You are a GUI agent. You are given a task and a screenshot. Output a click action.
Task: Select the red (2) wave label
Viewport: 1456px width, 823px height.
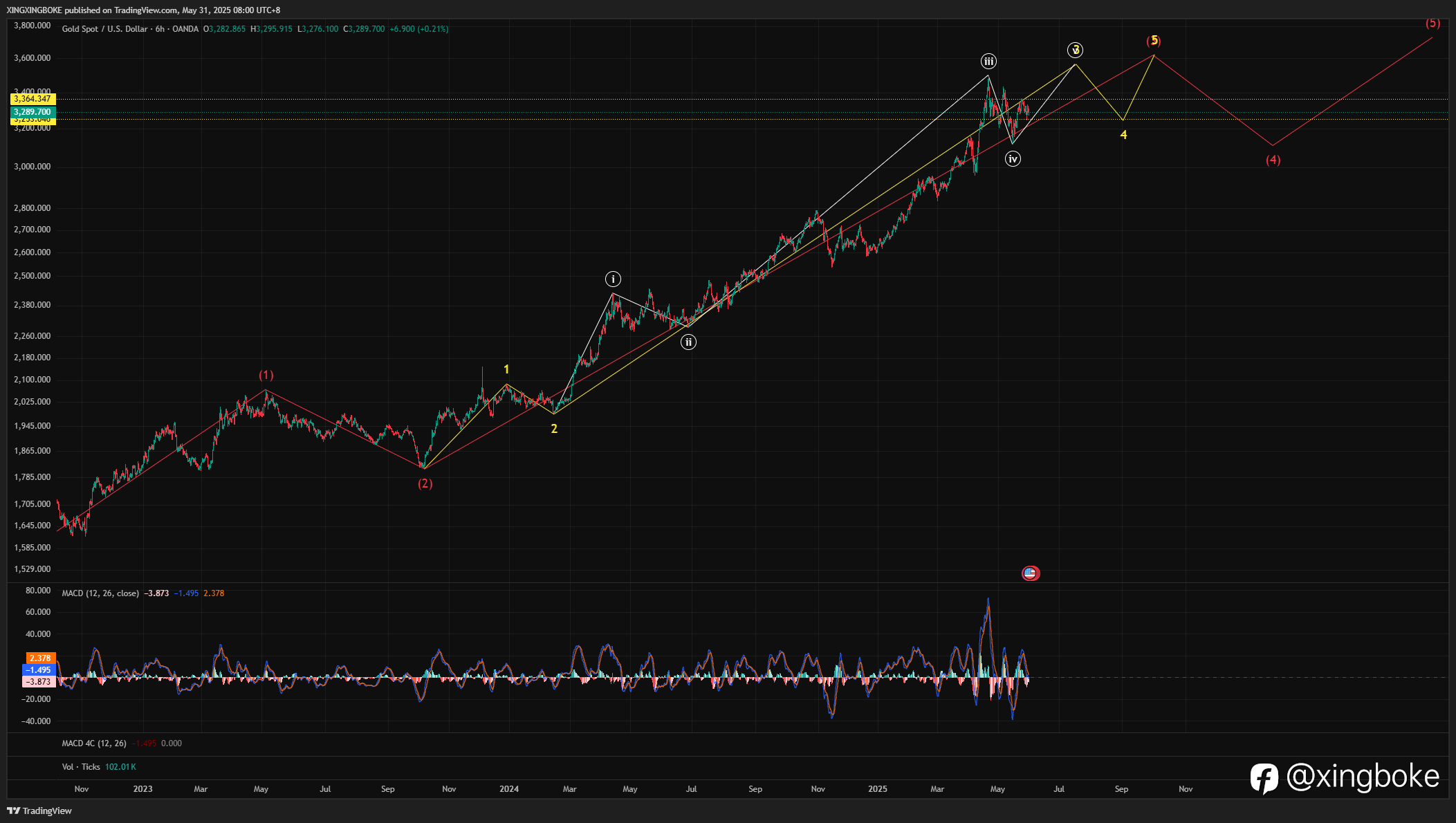[x=425, y=483]
